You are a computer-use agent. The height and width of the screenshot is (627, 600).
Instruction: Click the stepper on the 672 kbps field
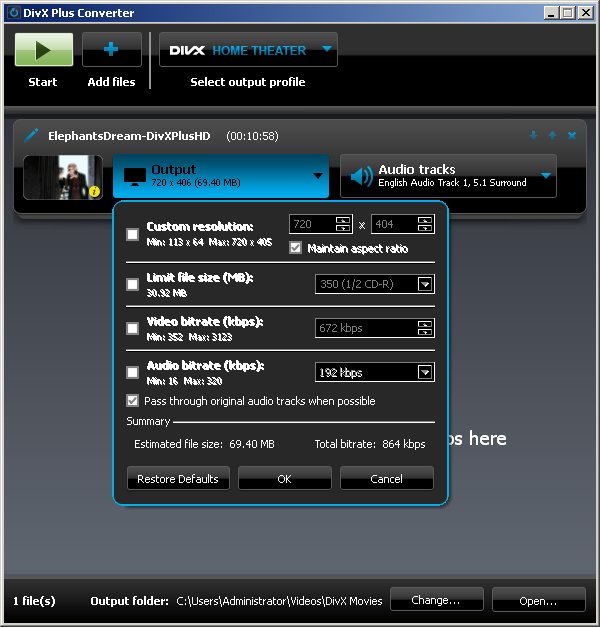click(425, 328)
